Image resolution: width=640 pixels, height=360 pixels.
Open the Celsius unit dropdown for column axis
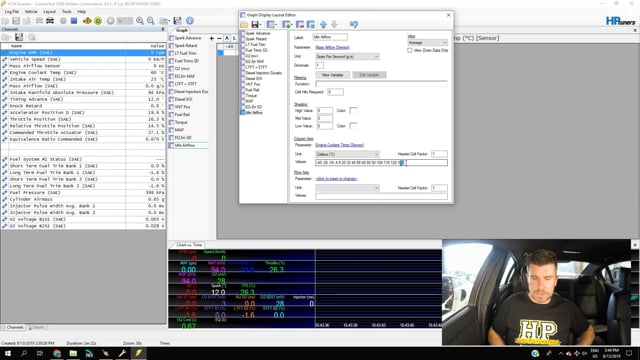click(x=347, y=154)
